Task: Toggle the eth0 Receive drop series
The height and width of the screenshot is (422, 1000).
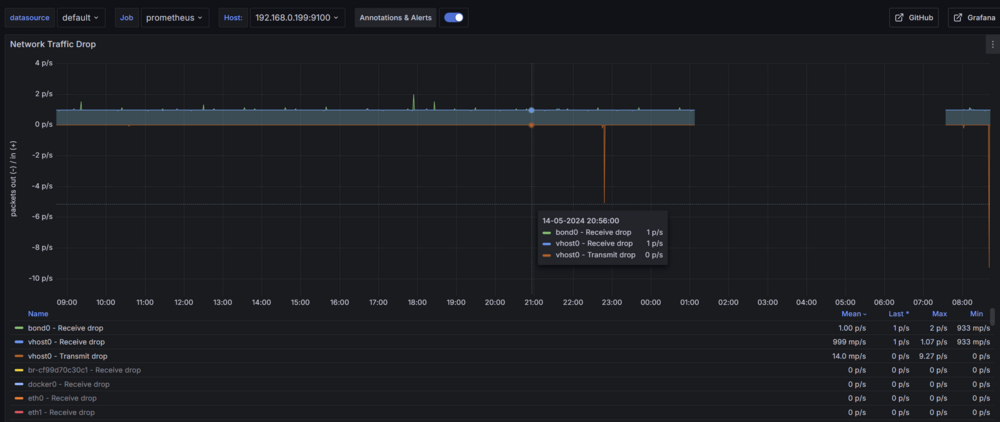Action: coord(62,398)
